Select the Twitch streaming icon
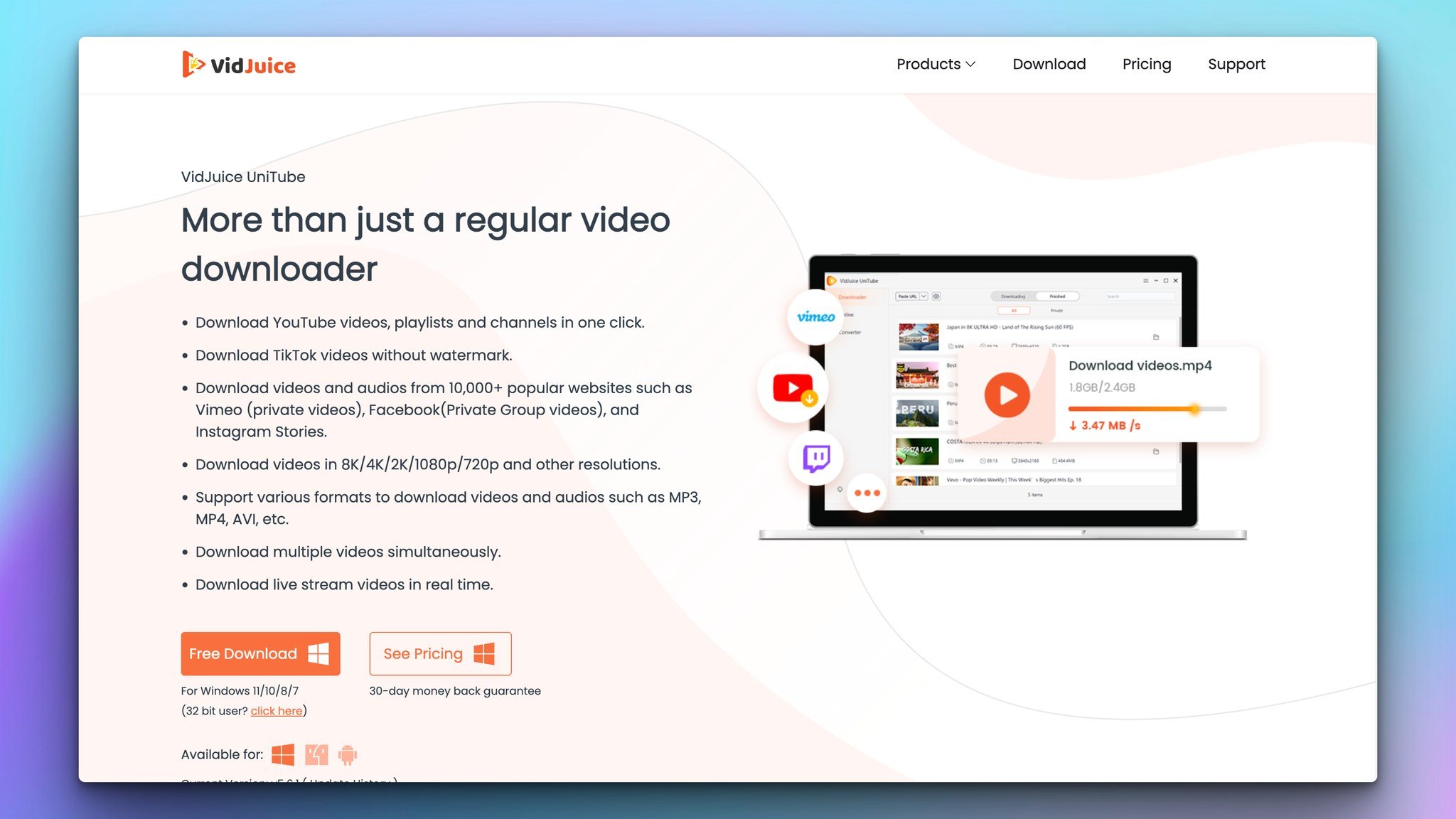Screen dimensions: 1456x819 (x=816, y=458)
